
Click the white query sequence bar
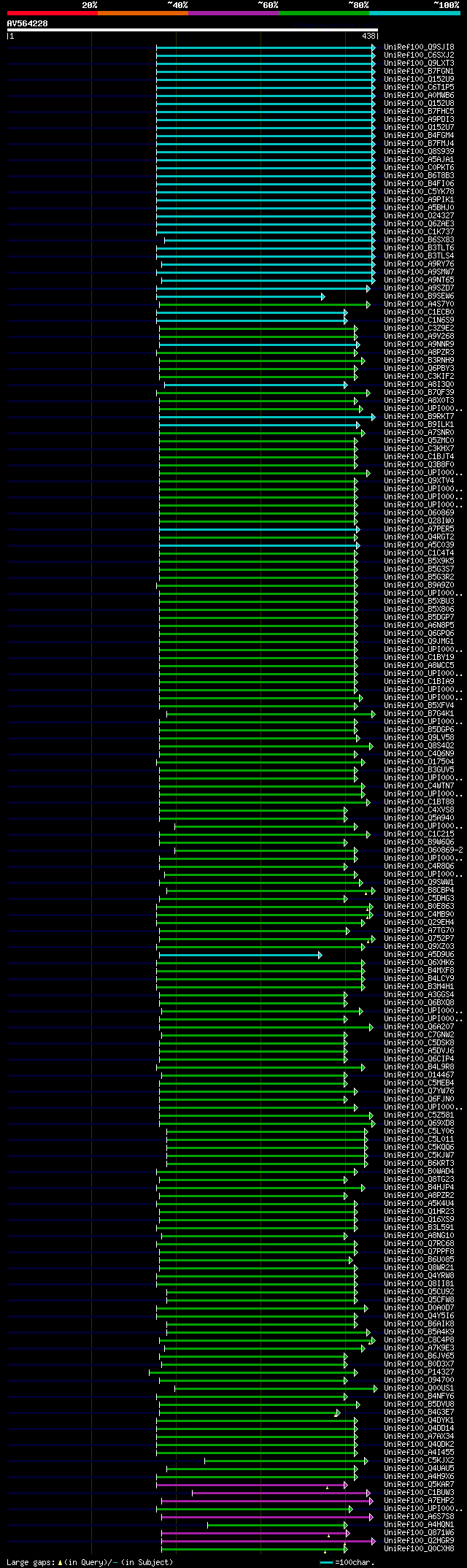tap(193, 30)
